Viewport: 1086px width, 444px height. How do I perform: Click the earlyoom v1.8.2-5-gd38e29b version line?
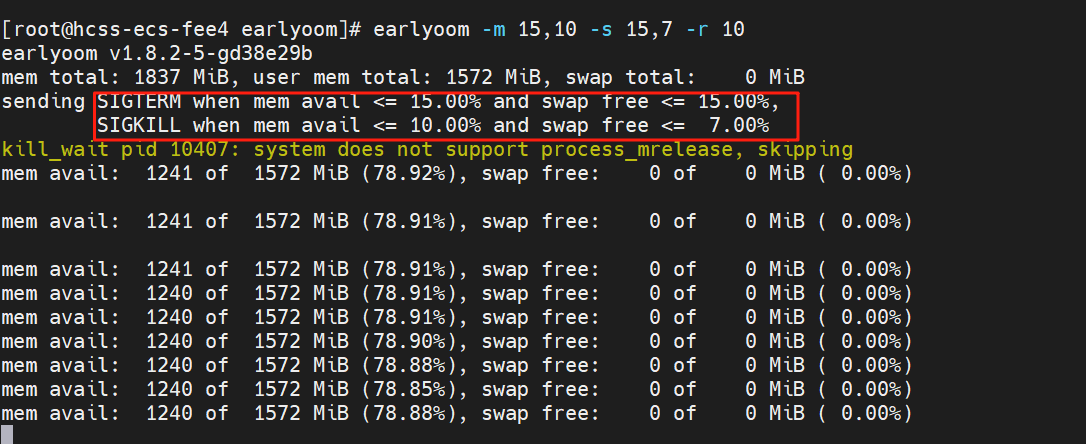pos(167,54)
